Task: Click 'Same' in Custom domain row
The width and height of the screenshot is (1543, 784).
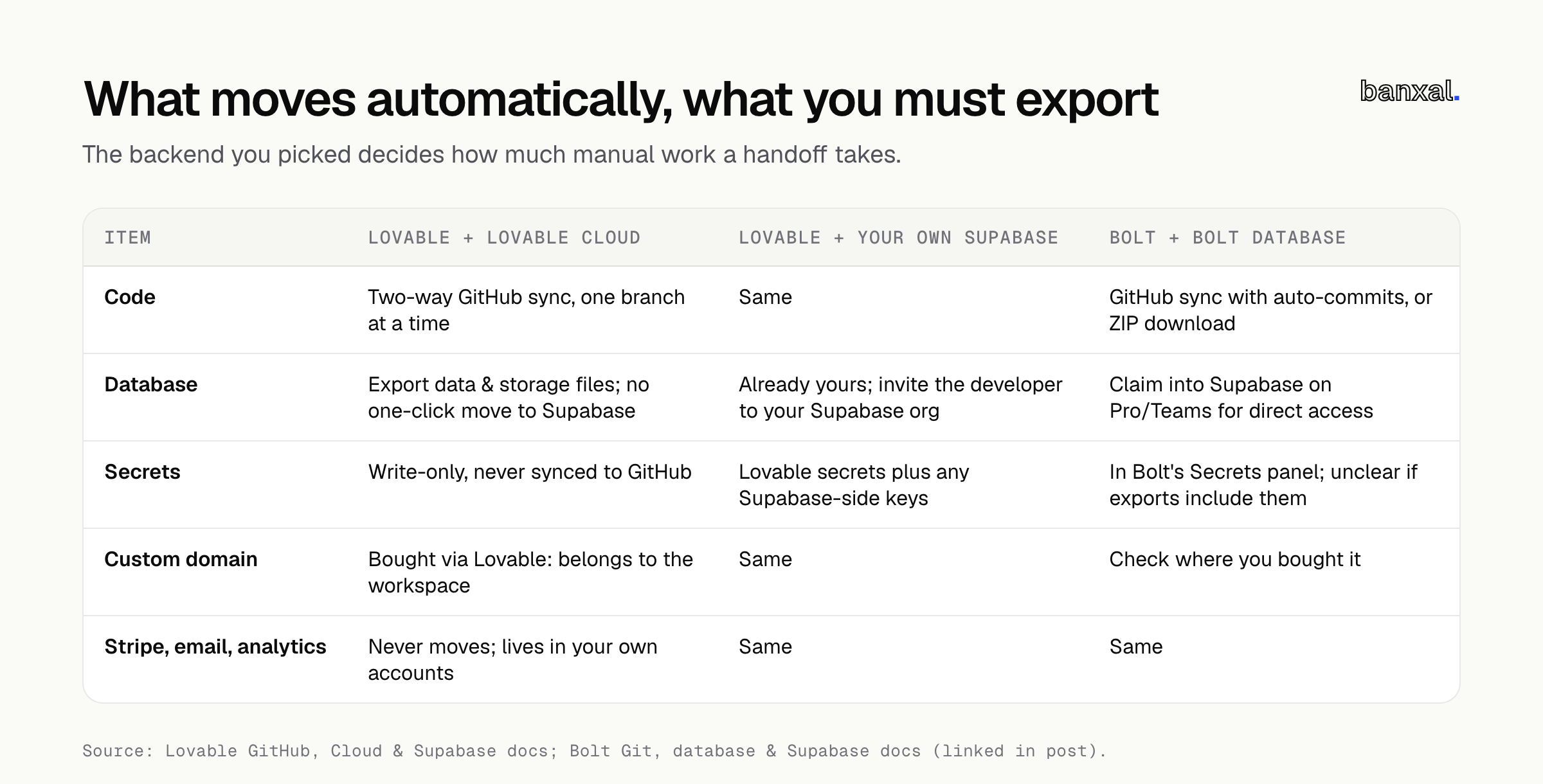Action: pos(765,559)
